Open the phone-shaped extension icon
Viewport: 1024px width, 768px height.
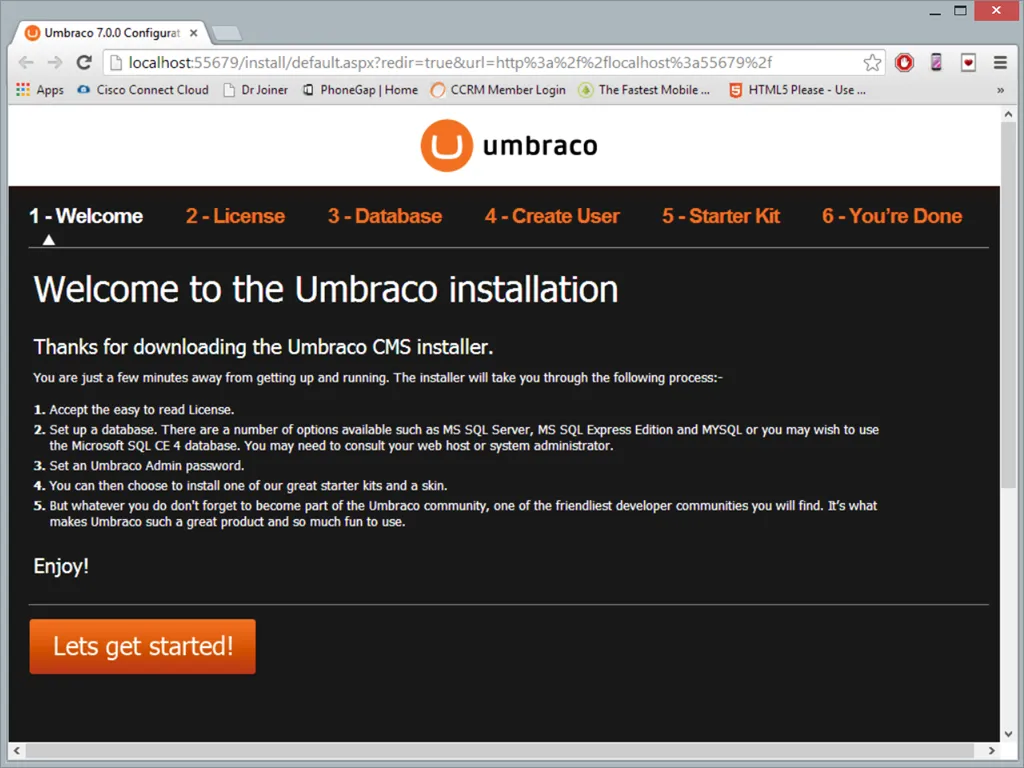click(x=936, y=62)
